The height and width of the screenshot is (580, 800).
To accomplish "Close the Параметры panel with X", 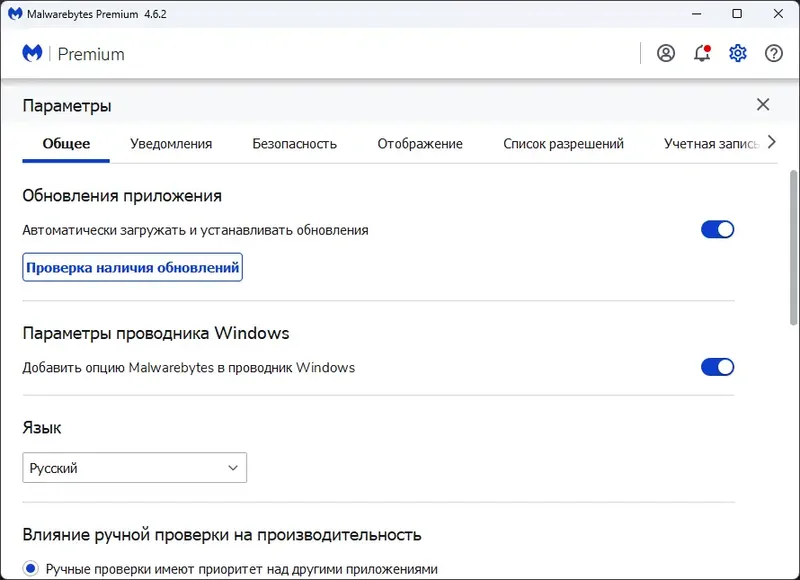I will 763,104.
